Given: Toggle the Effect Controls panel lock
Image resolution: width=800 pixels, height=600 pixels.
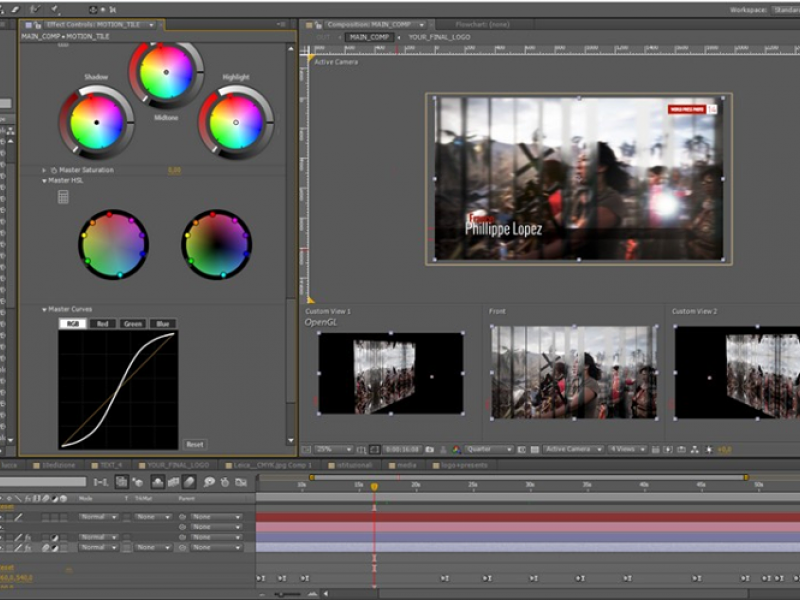Looking at the screenshot, I should [38, 24].
